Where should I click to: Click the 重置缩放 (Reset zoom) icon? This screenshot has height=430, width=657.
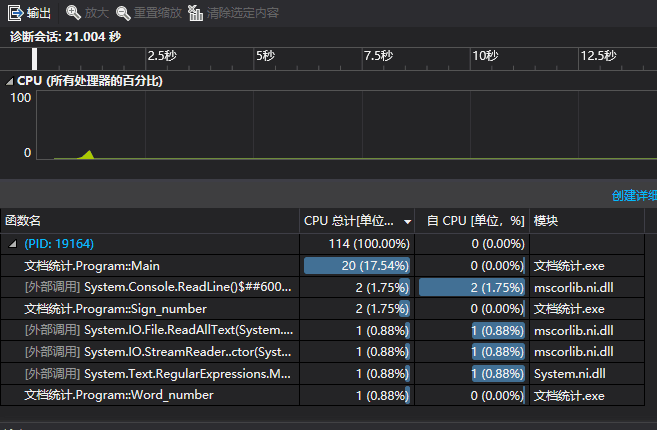[124, 13]
